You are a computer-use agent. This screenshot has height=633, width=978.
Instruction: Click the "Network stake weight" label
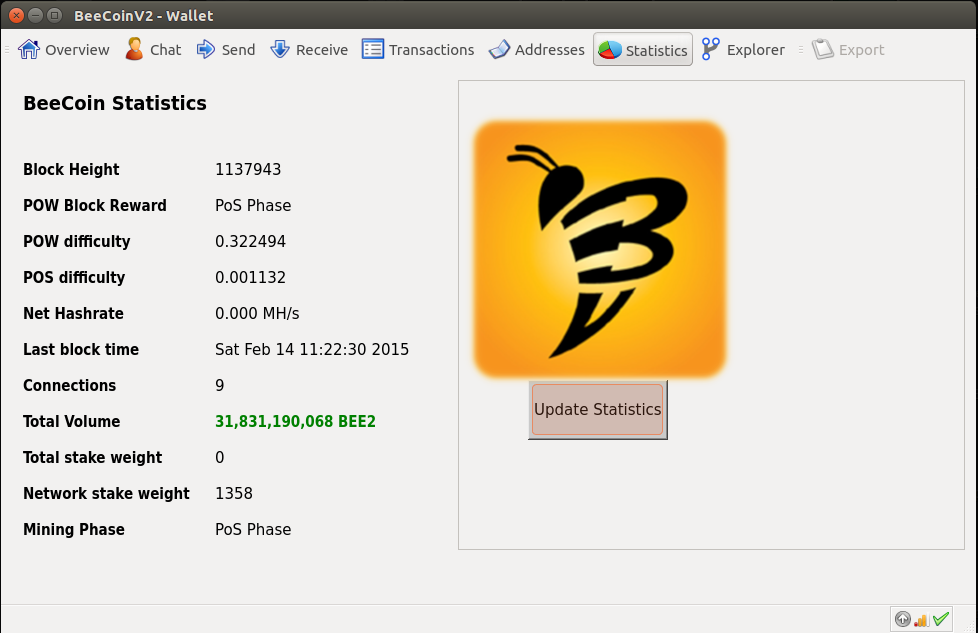(107, 494)
